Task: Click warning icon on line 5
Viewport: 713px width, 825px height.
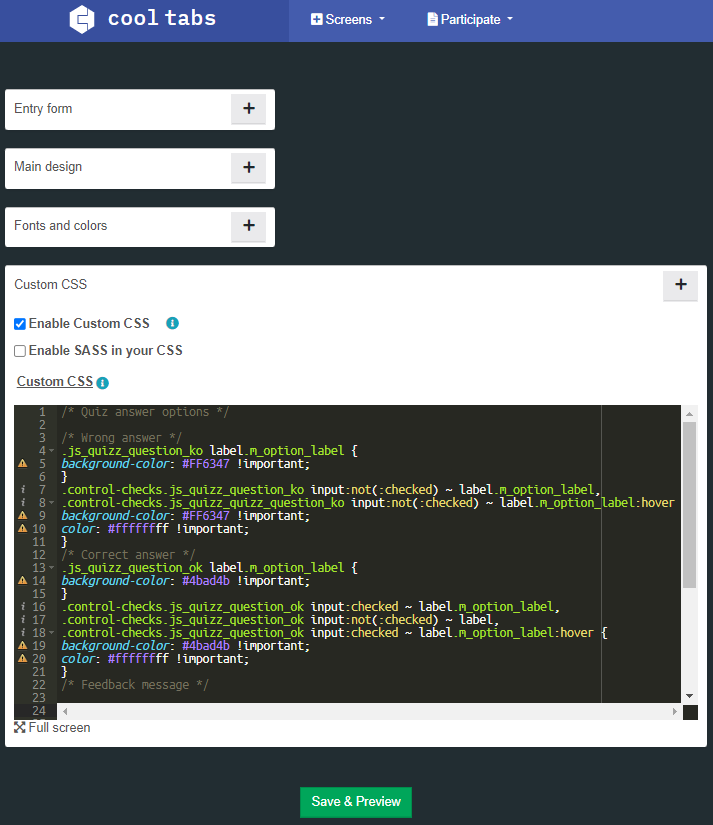Action: 23,464
